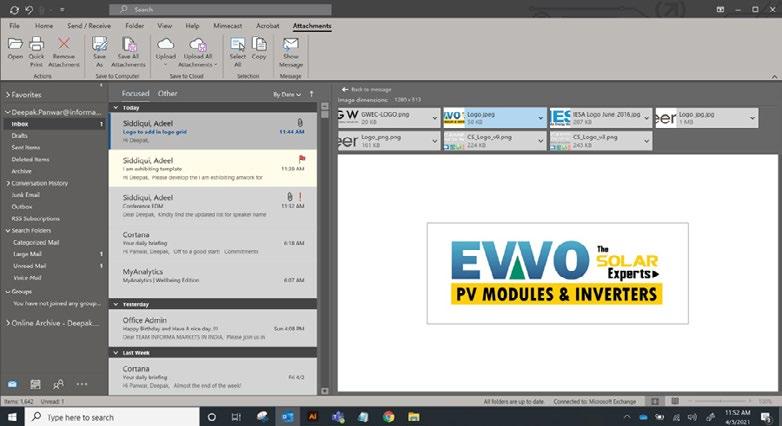Open the Send / Receive tab
782x426 pixels.
[x=89, y=25]
